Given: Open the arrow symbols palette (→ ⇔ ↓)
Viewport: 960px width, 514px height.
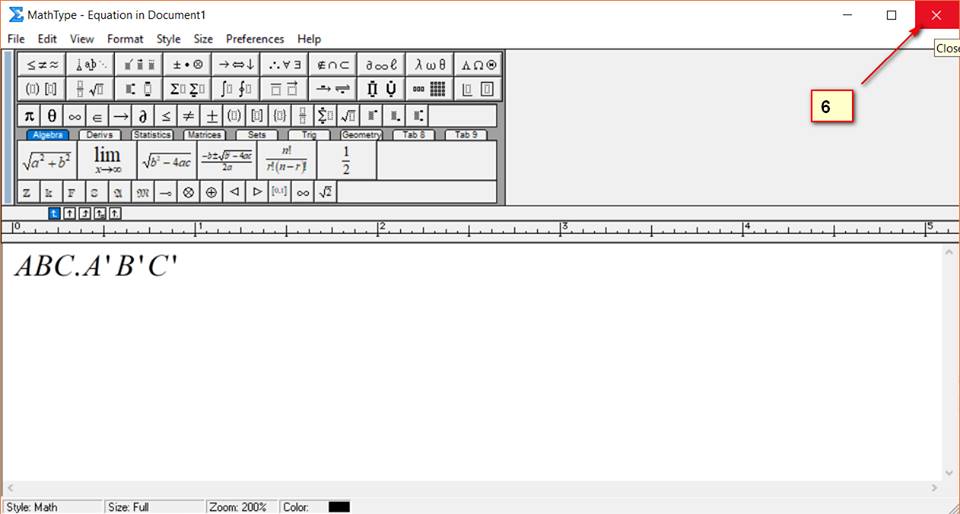Looking at the screenshot, I should 236,64.
